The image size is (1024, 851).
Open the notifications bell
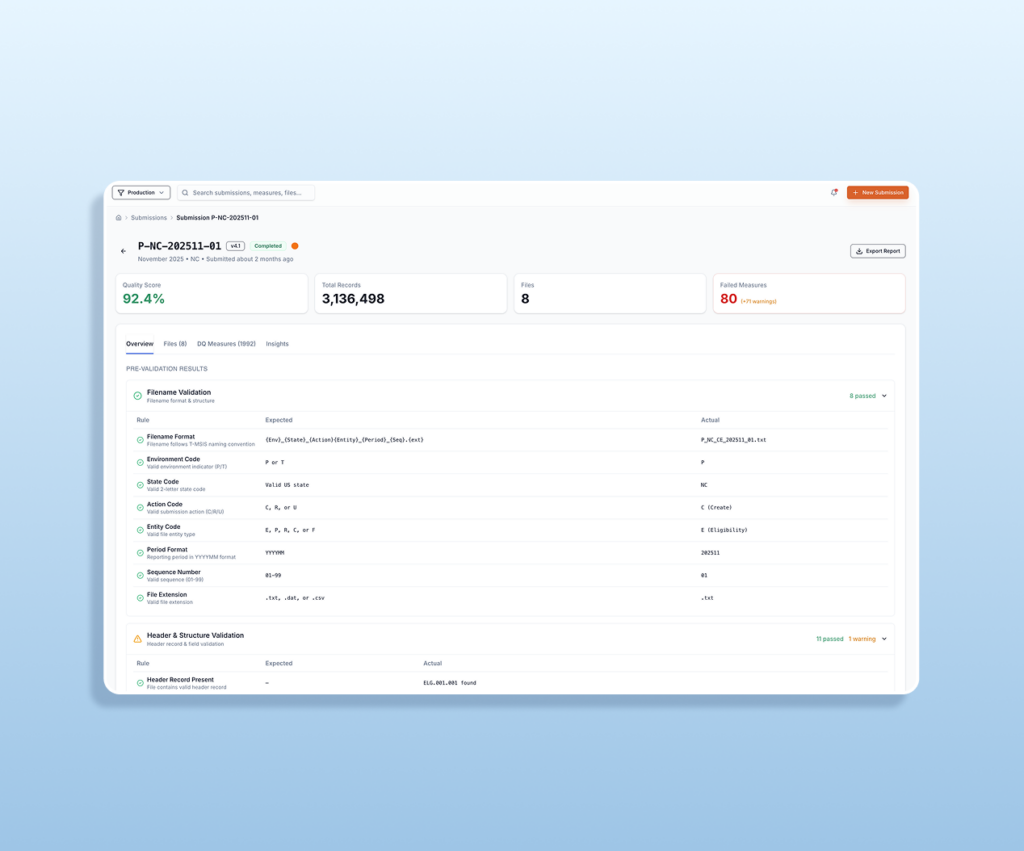pyautogui.click(x=834, y=192)
